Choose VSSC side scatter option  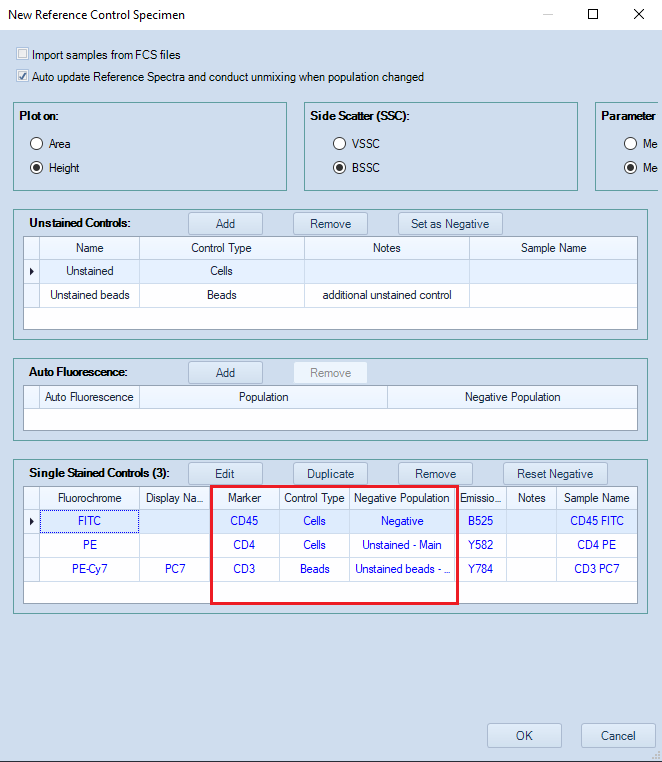pyautogui.click(x=339, y=144)
